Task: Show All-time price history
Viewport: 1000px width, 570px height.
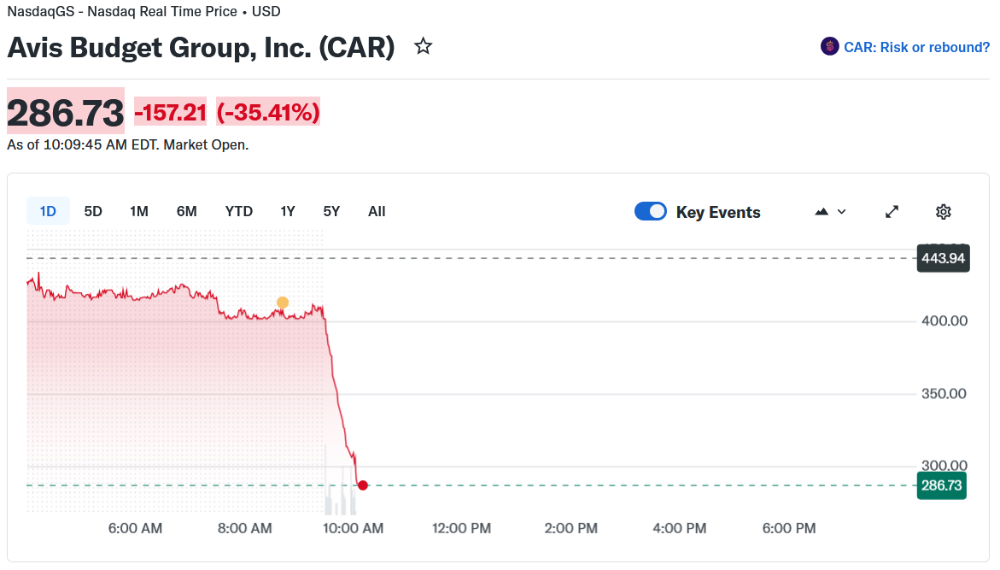Action: coord(376,211)
